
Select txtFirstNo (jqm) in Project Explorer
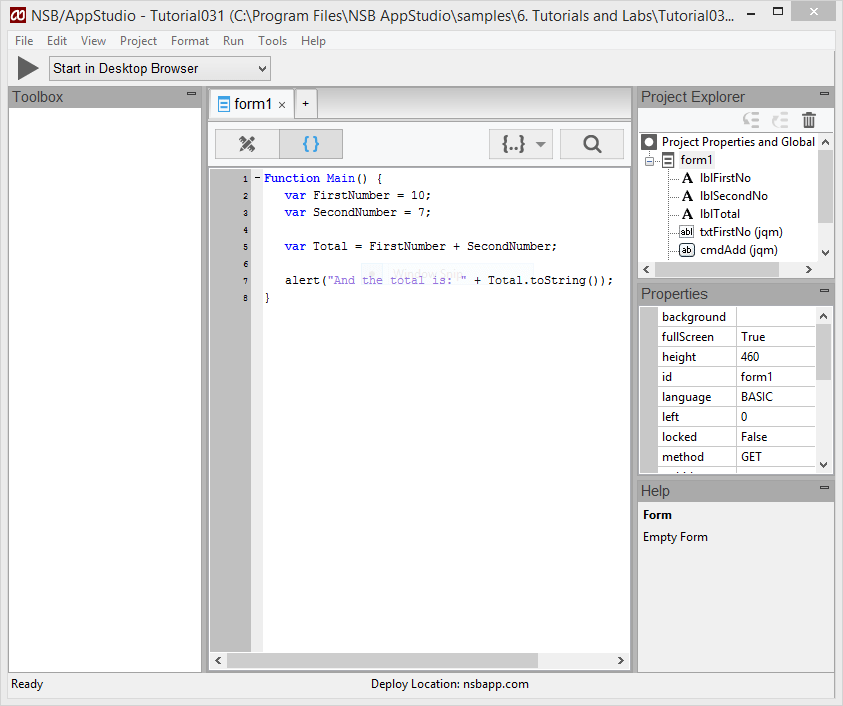[741, 232]
